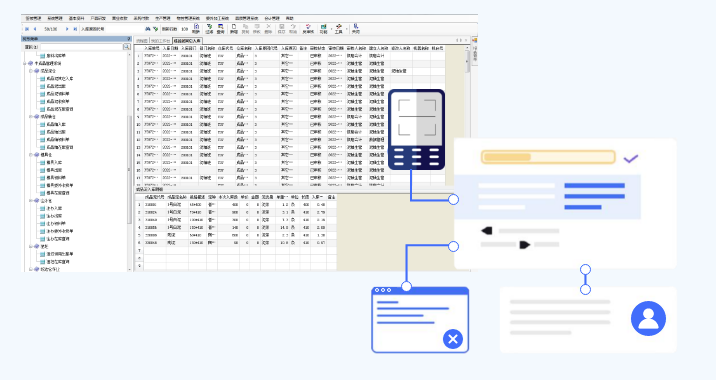Click the blue circular X button in illustration
This screenshot has height=380, width=716.
tap(453, 339)
